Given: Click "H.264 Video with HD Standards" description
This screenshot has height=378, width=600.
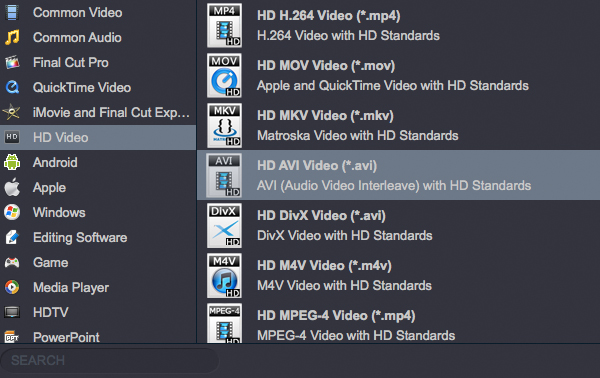Looking at the screenshot, I should [348, 36].
